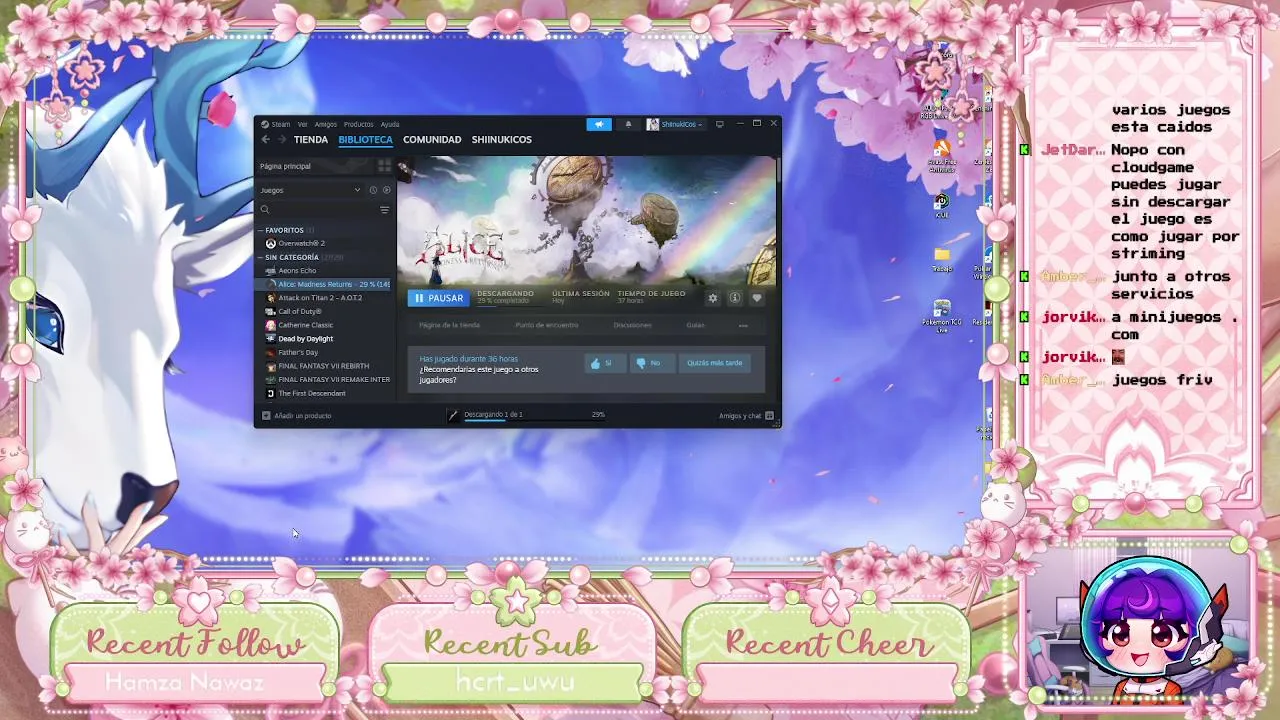Open the Amigos menu
Screen dimensions: 1280x720
pyautogui.click(x=326, y=124)
